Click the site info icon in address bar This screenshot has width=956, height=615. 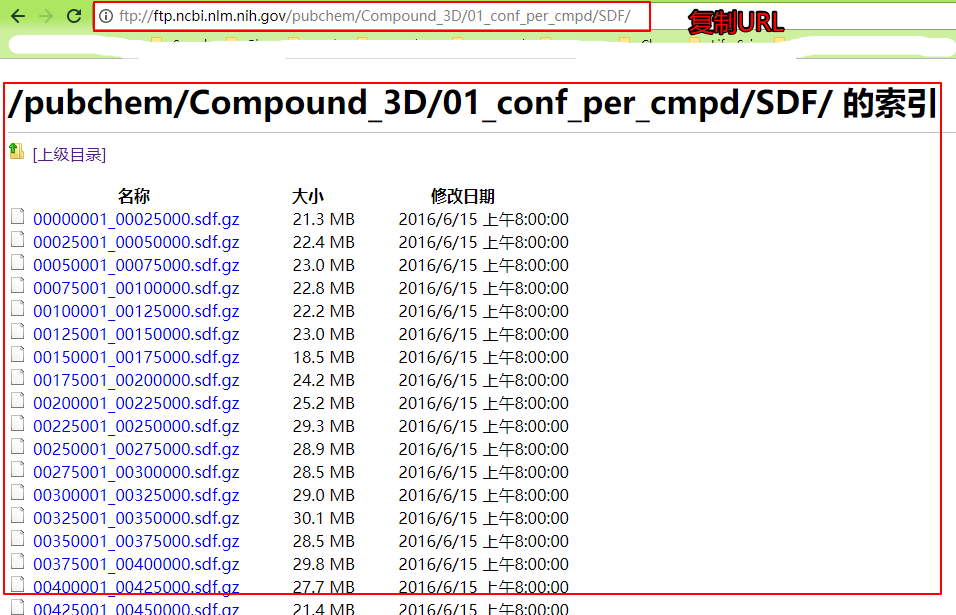(x=106, y=16)
